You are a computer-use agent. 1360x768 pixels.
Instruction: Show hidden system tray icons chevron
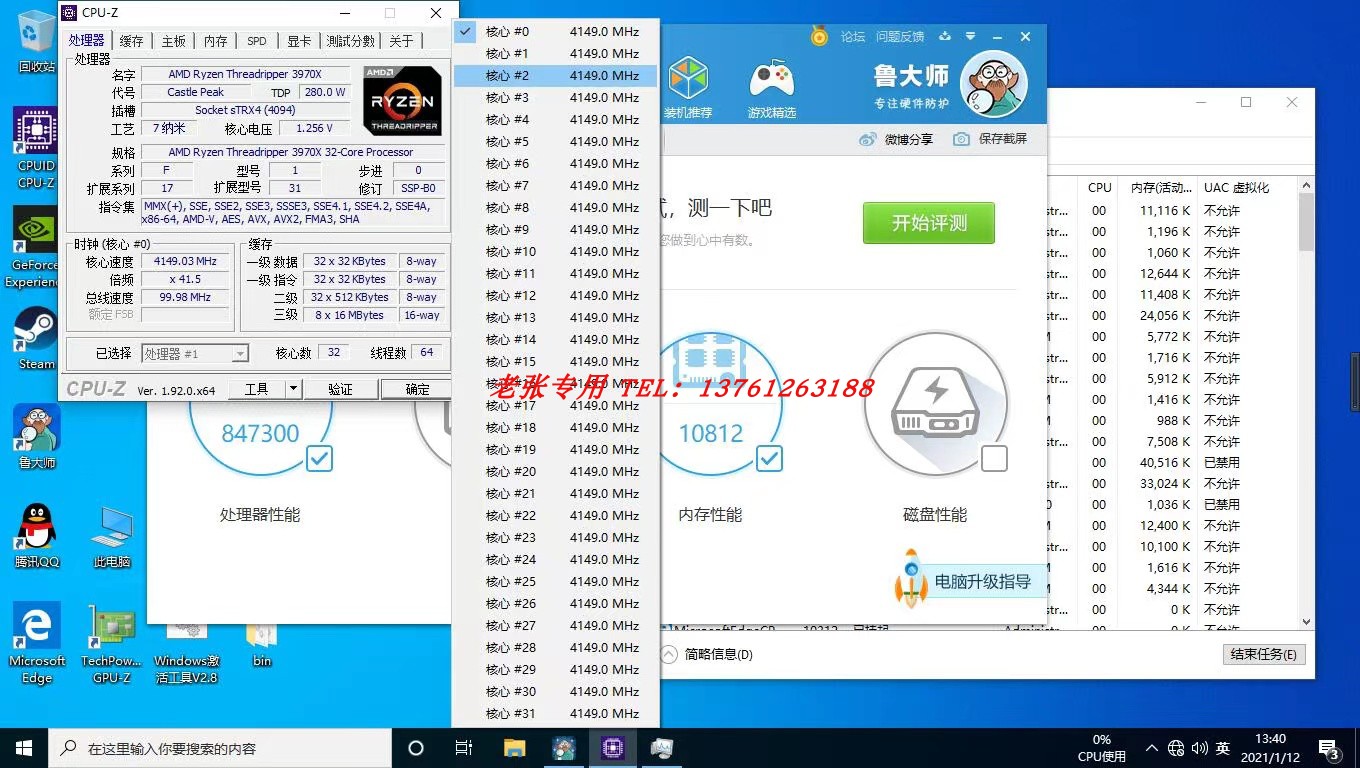tap(1153, 748)
